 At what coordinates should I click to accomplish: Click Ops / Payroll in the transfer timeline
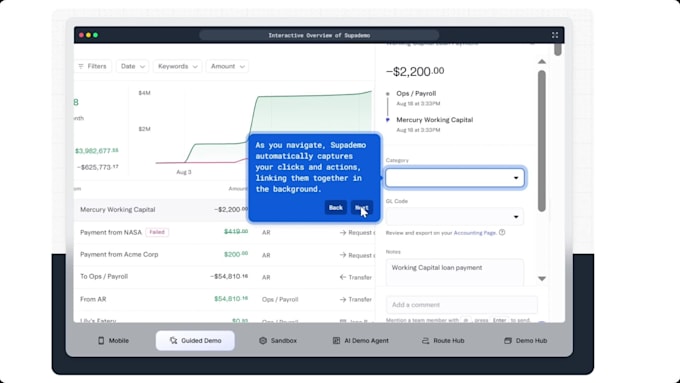point(416,93)
